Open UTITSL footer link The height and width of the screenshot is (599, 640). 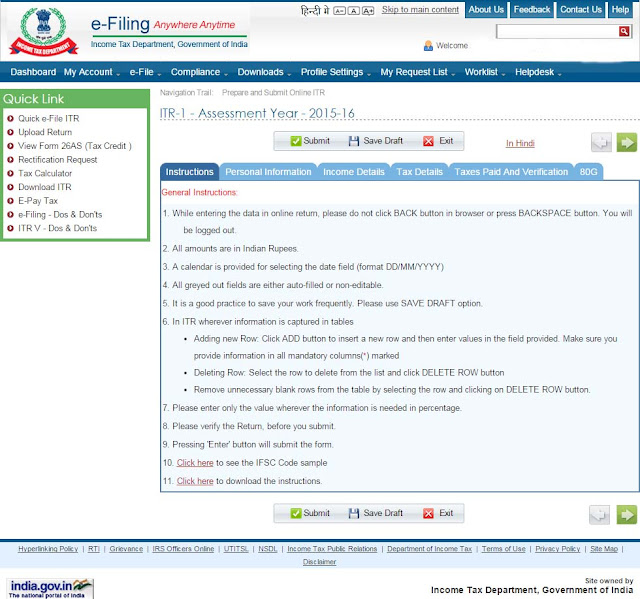pyautogui.click(x=236, y=549)
